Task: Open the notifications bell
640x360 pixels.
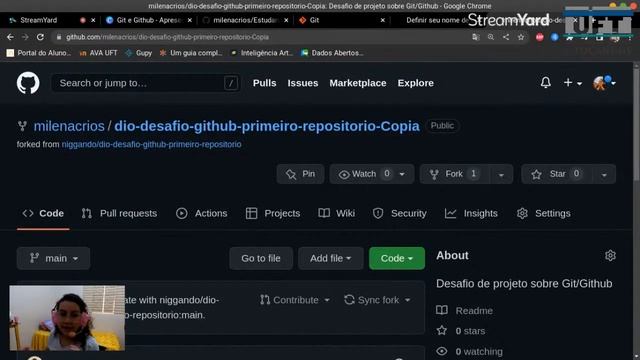Action: [546, 82]
